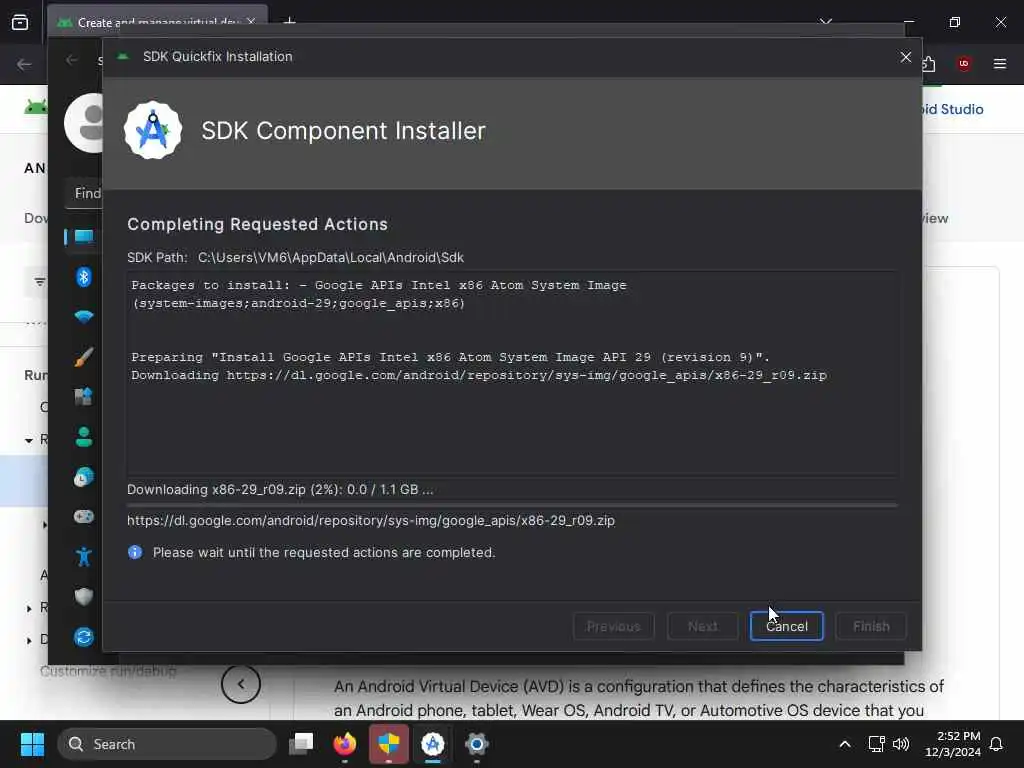1024x768 pixels.
Task: Click the round collapse-sidebar chevron button on page
Action: click(x=240, y=684)
